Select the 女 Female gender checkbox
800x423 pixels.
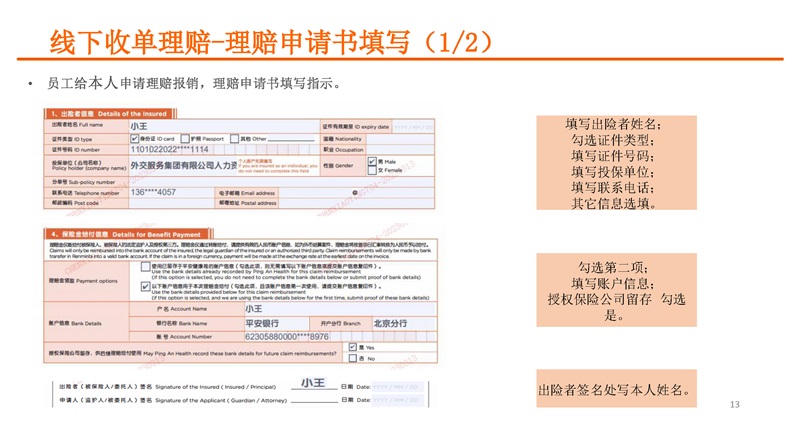point(372,170)
